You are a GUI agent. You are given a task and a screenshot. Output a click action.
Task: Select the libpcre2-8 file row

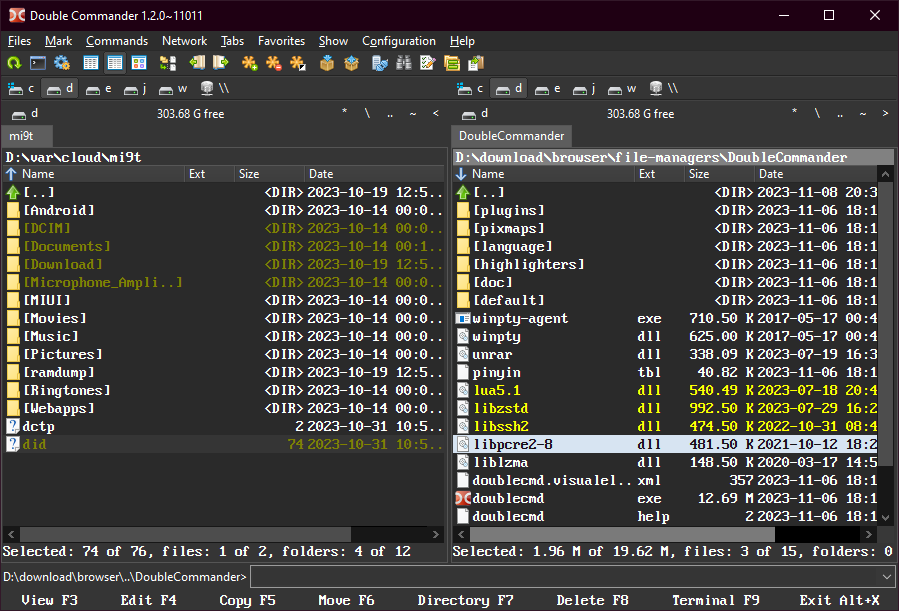[512, 444]
